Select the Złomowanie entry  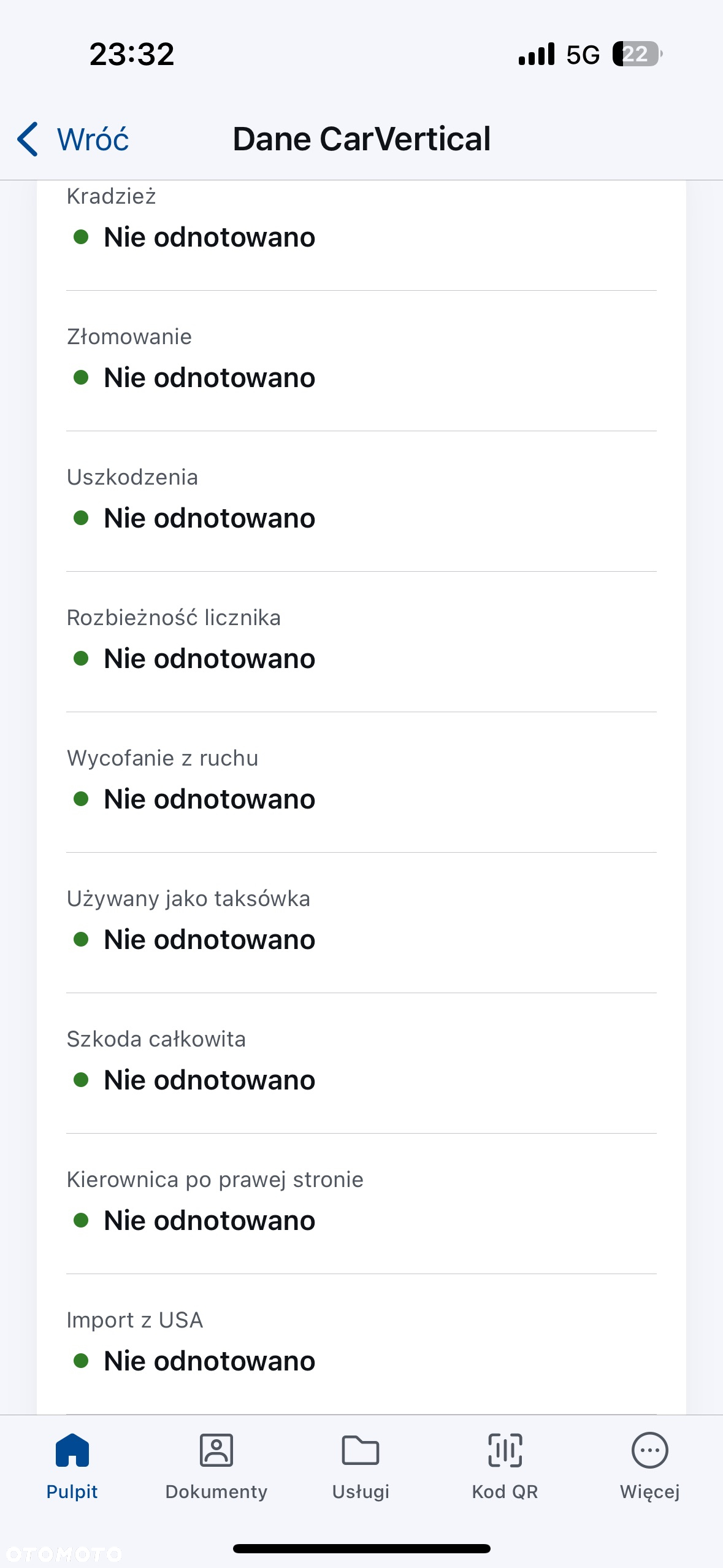tap(361, 361)
